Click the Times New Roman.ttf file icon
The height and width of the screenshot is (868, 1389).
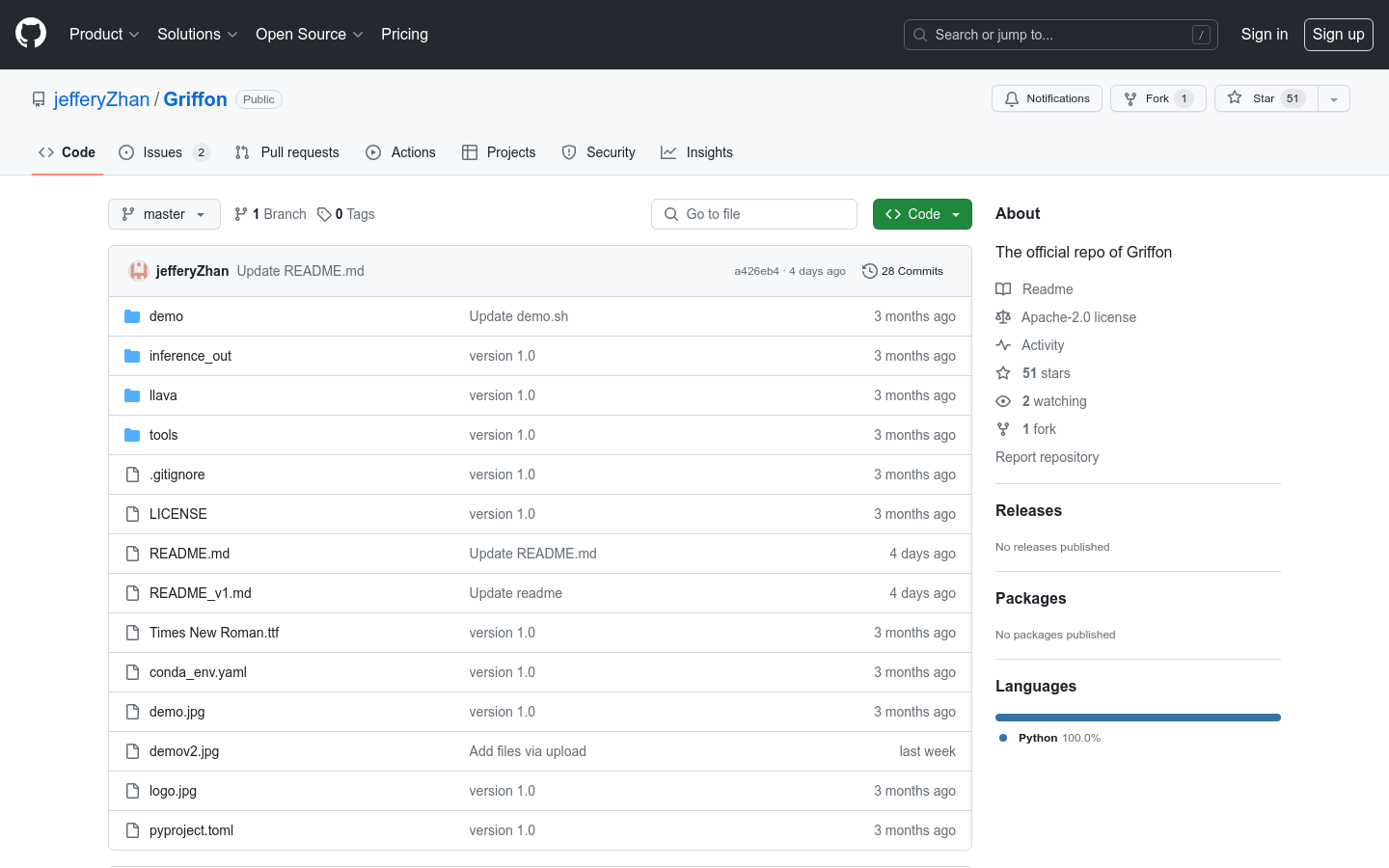click(132, 633)
